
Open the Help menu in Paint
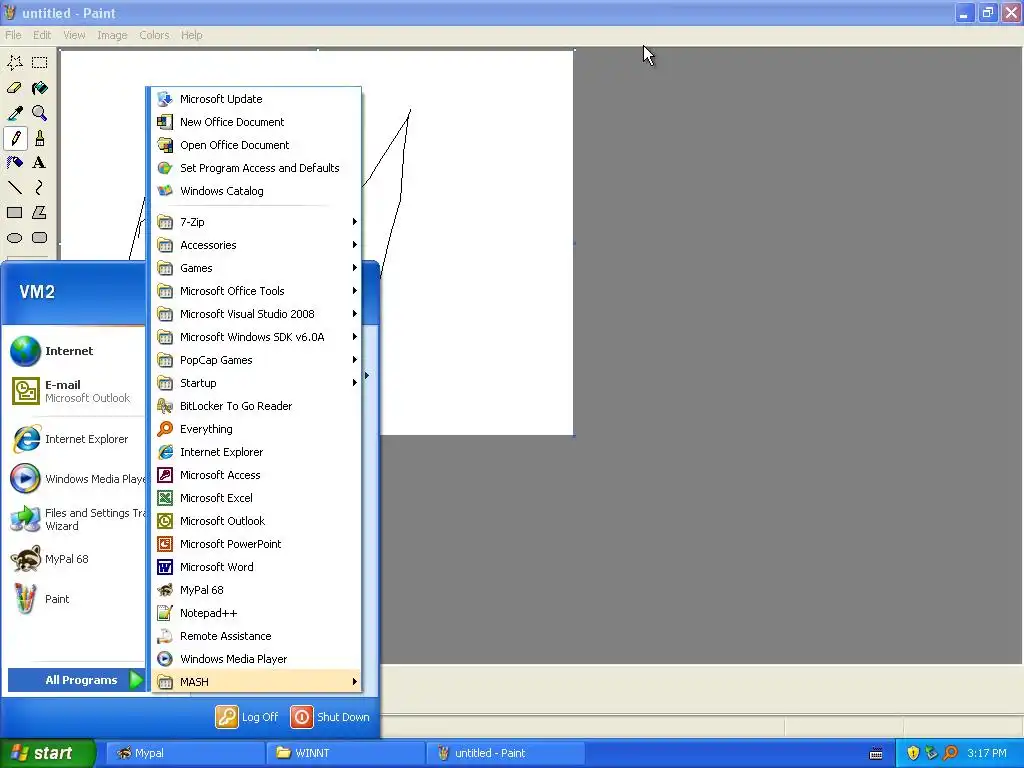coord(191,35)
